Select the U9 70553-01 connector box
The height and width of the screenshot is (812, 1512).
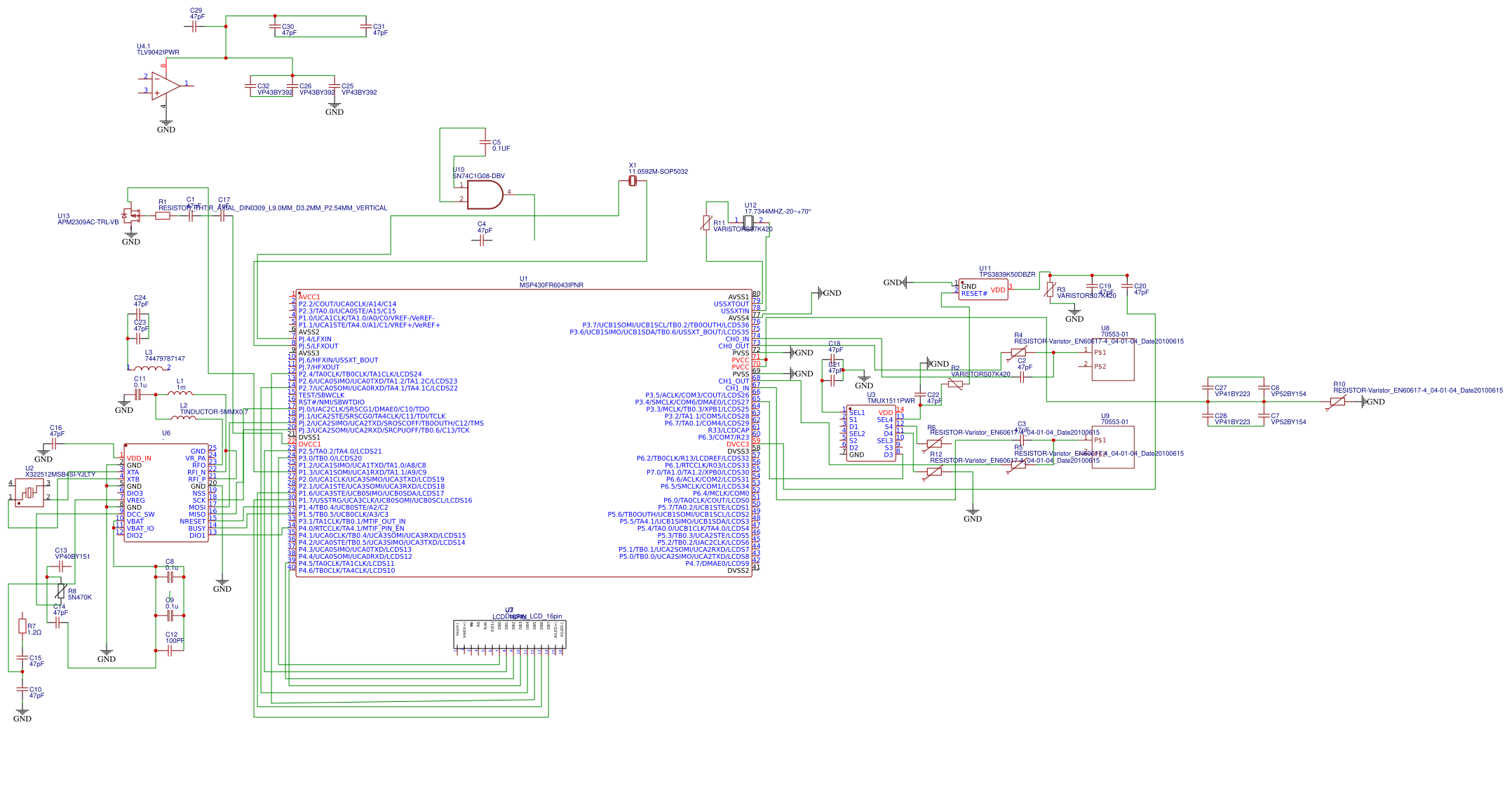(1113, 447)
